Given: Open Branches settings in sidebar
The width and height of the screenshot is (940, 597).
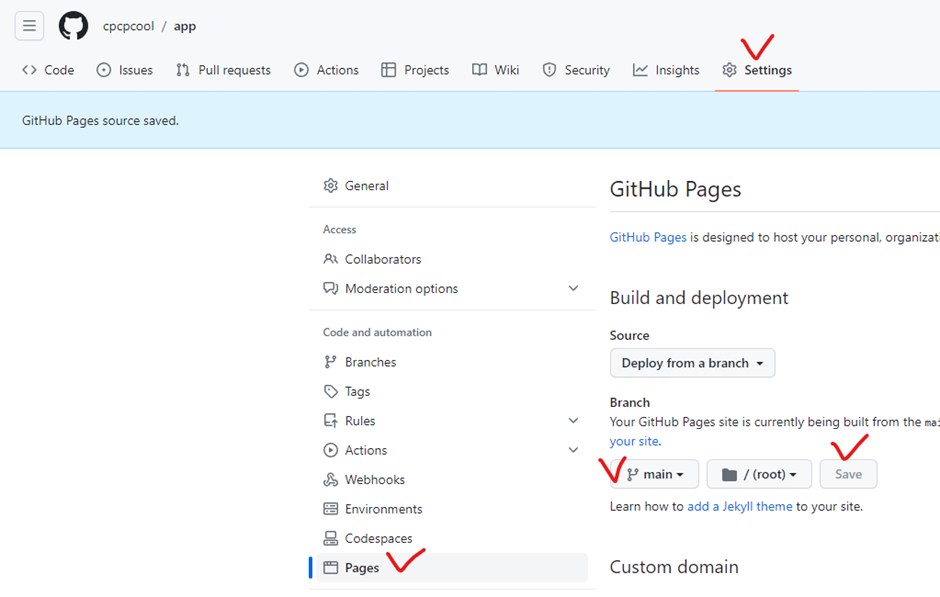Looking at the screenshot, I should click(x=452, y=362).
